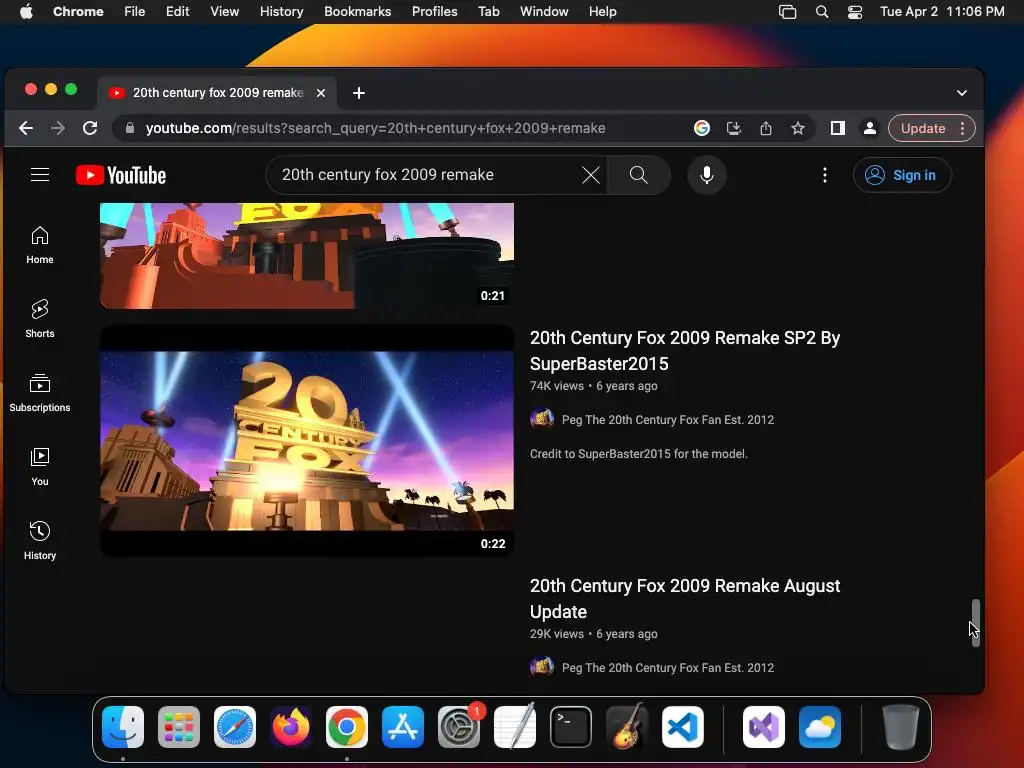Open the 0:22 video thumbnail
Viewport: 1024px width, 768px height.
click(307, 441)
